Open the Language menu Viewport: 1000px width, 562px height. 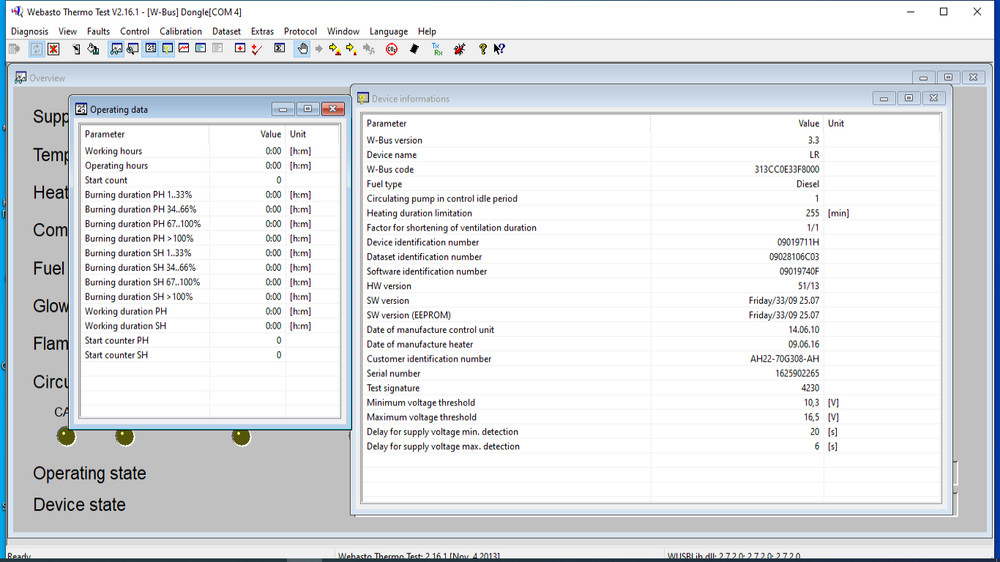pyautogui.click(x=388, y=31)
